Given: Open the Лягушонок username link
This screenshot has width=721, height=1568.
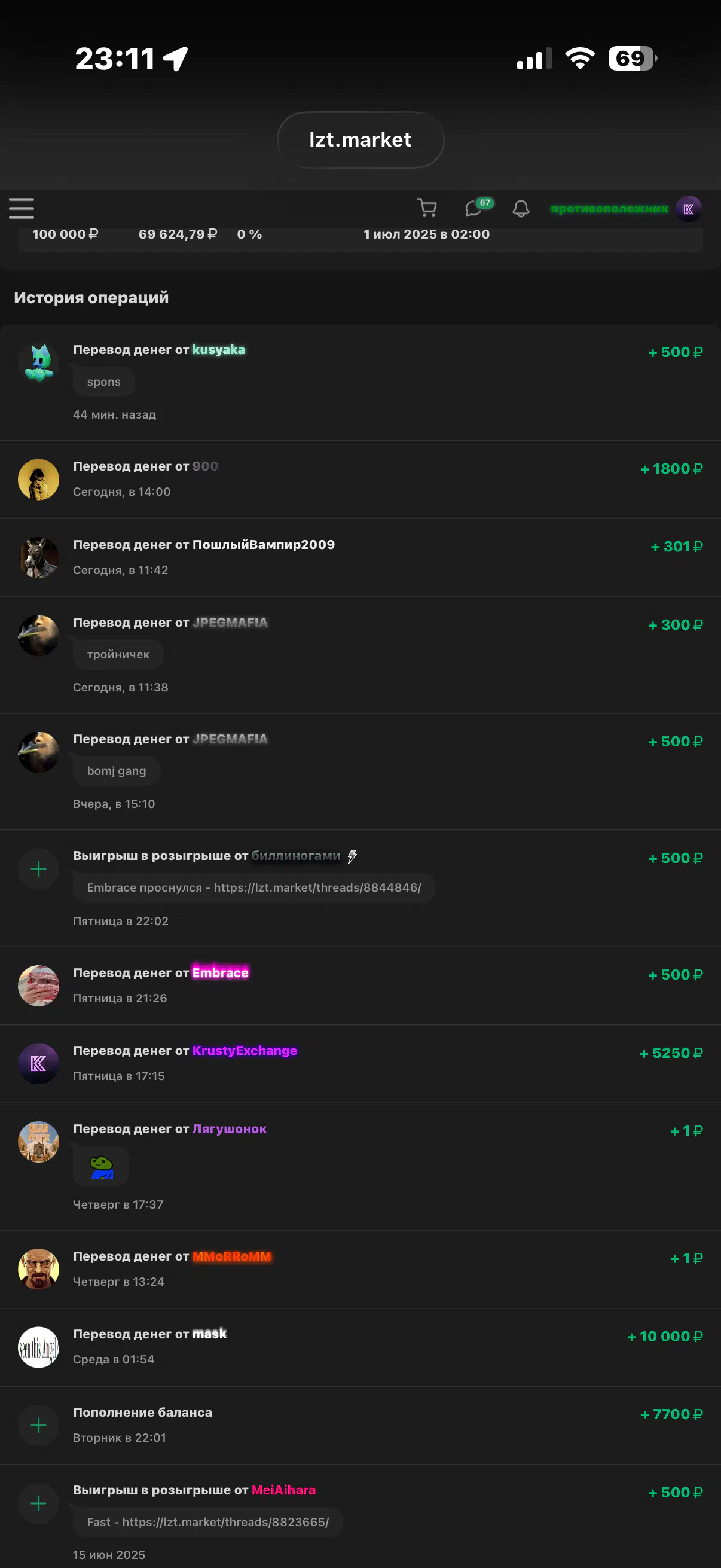Looking at the screenshot, I should coord(230,1128).
